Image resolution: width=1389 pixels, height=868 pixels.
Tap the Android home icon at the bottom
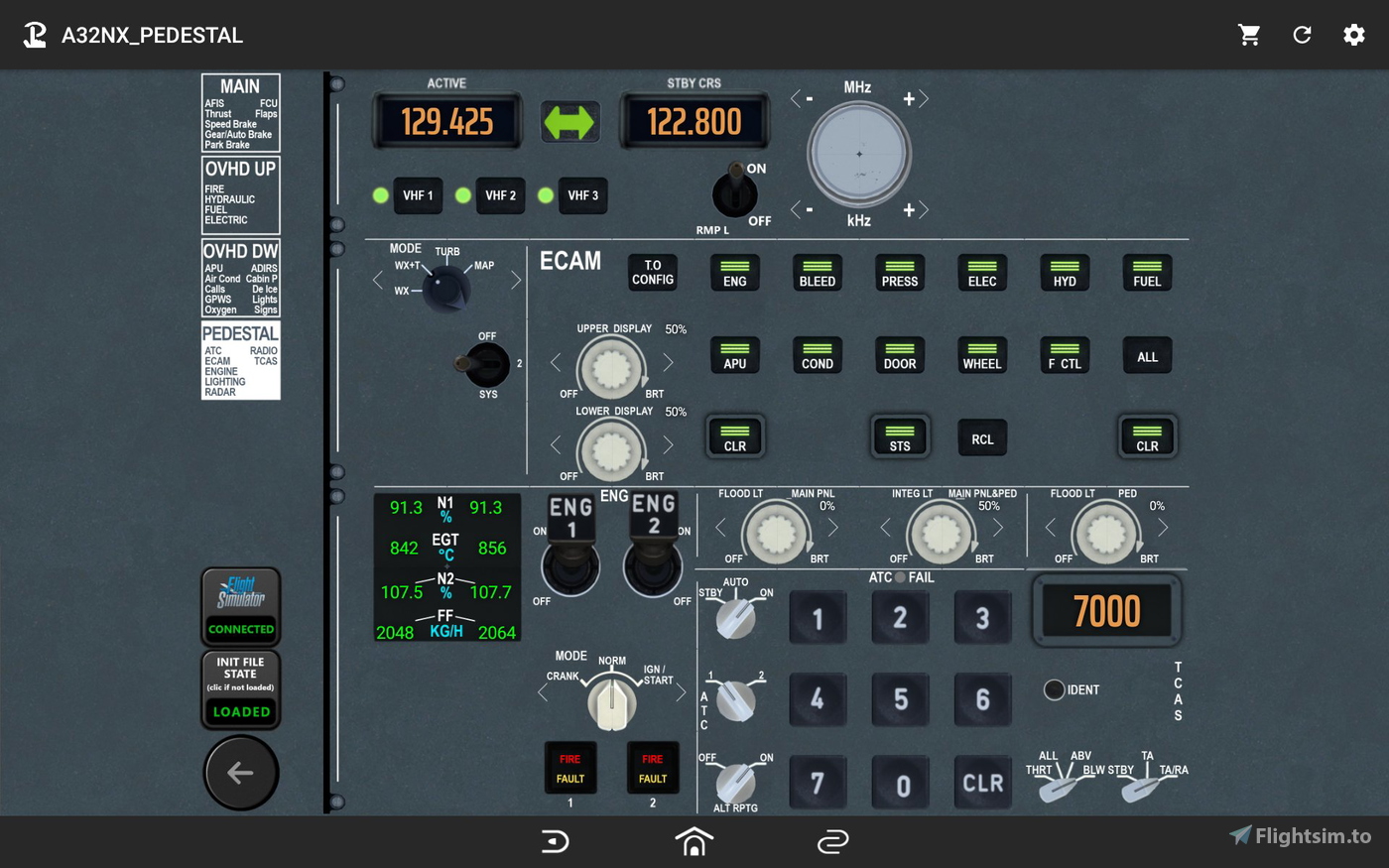point(694,840)
